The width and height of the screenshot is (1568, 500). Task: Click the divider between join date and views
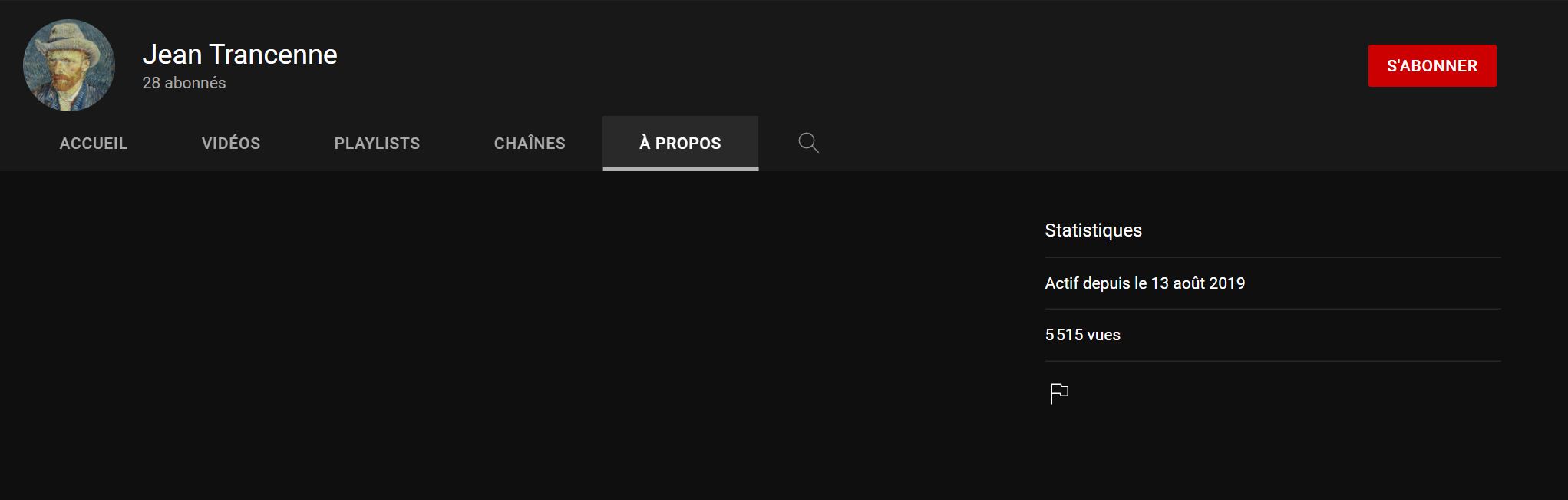1273,309
